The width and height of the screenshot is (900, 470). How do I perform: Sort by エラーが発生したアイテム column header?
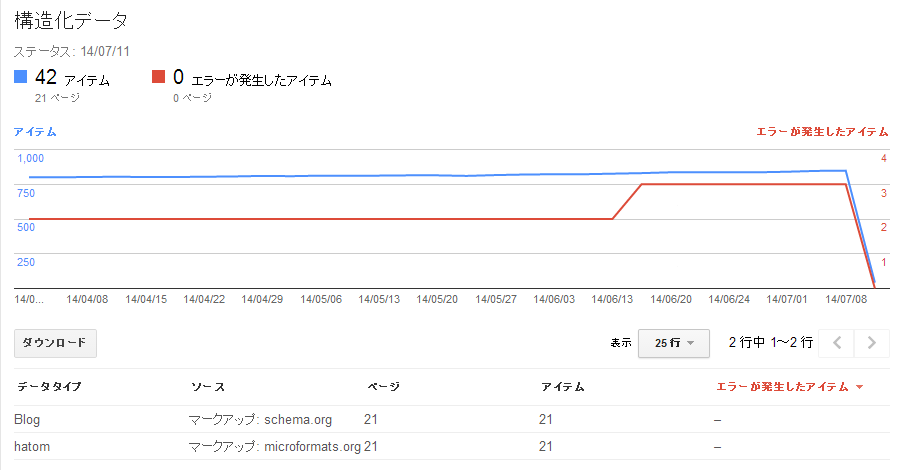tap(789, 387)
